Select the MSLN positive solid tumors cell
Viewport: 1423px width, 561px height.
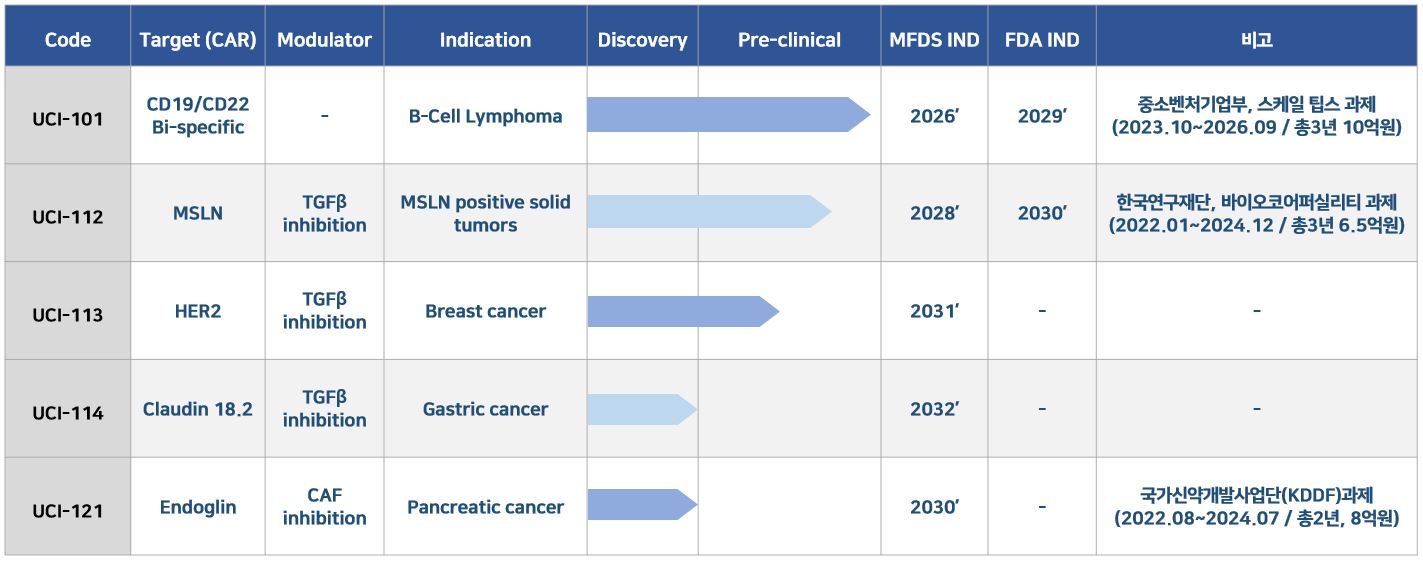tap(485, 213)
